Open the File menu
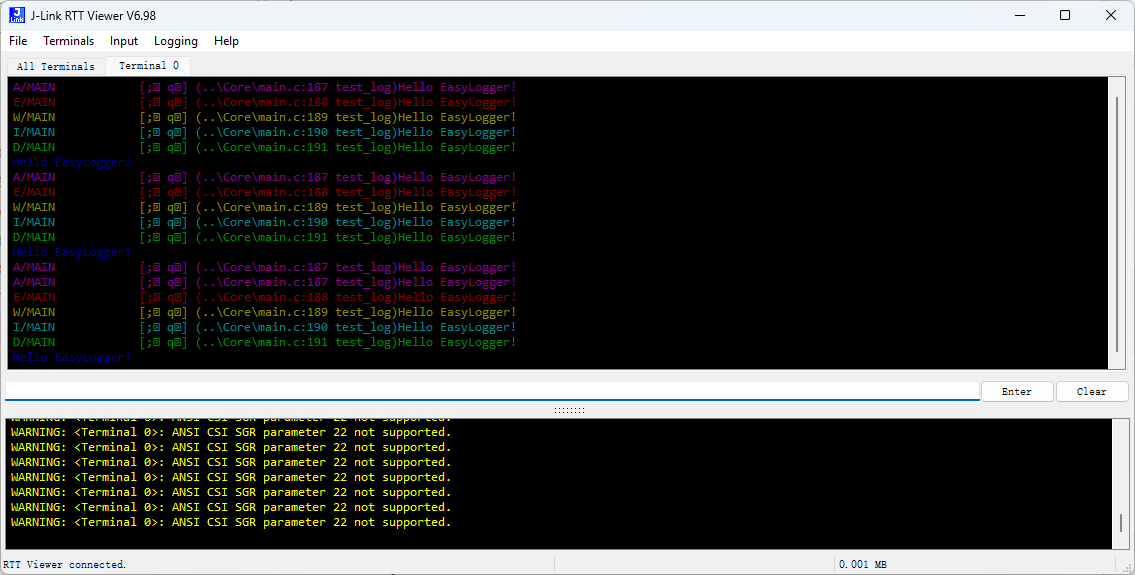The image size is (1135, 575). click(x=18, y=41)
